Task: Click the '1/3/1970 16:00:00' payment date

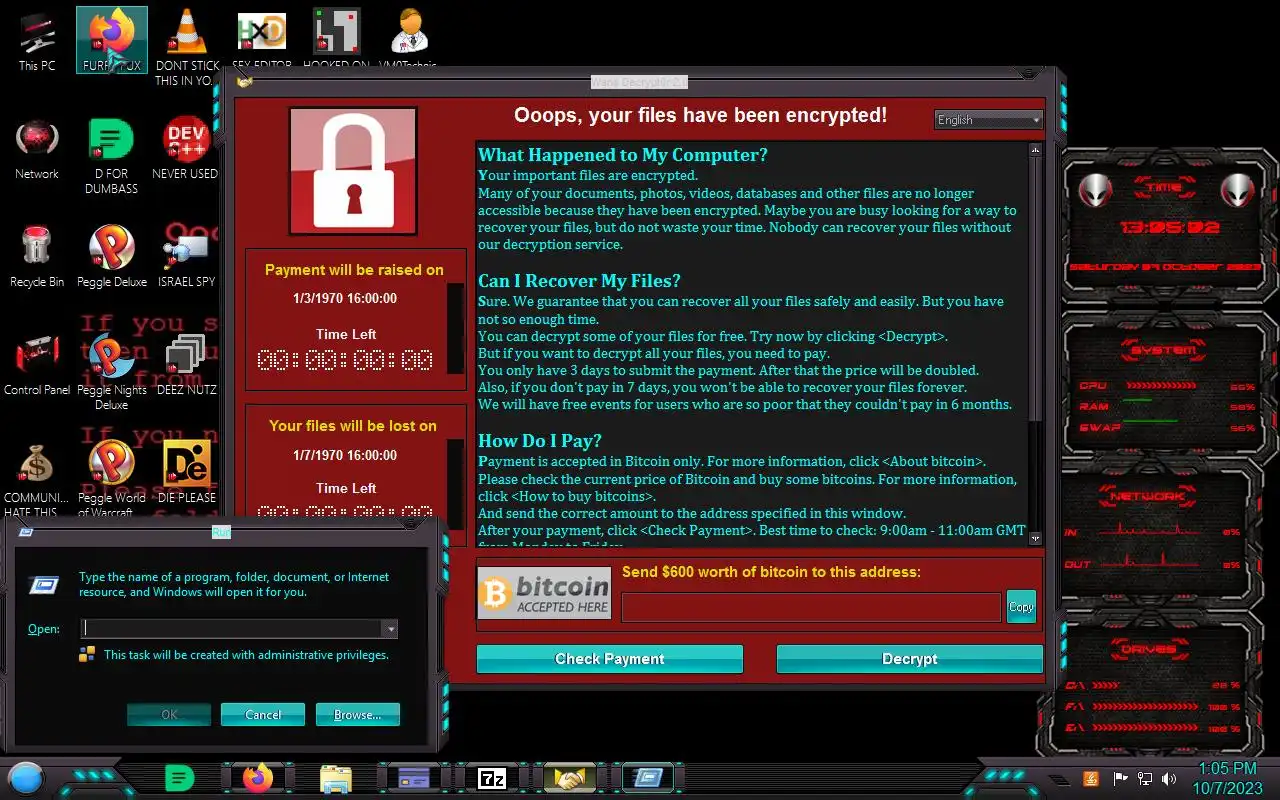Action: coord(345,298)
